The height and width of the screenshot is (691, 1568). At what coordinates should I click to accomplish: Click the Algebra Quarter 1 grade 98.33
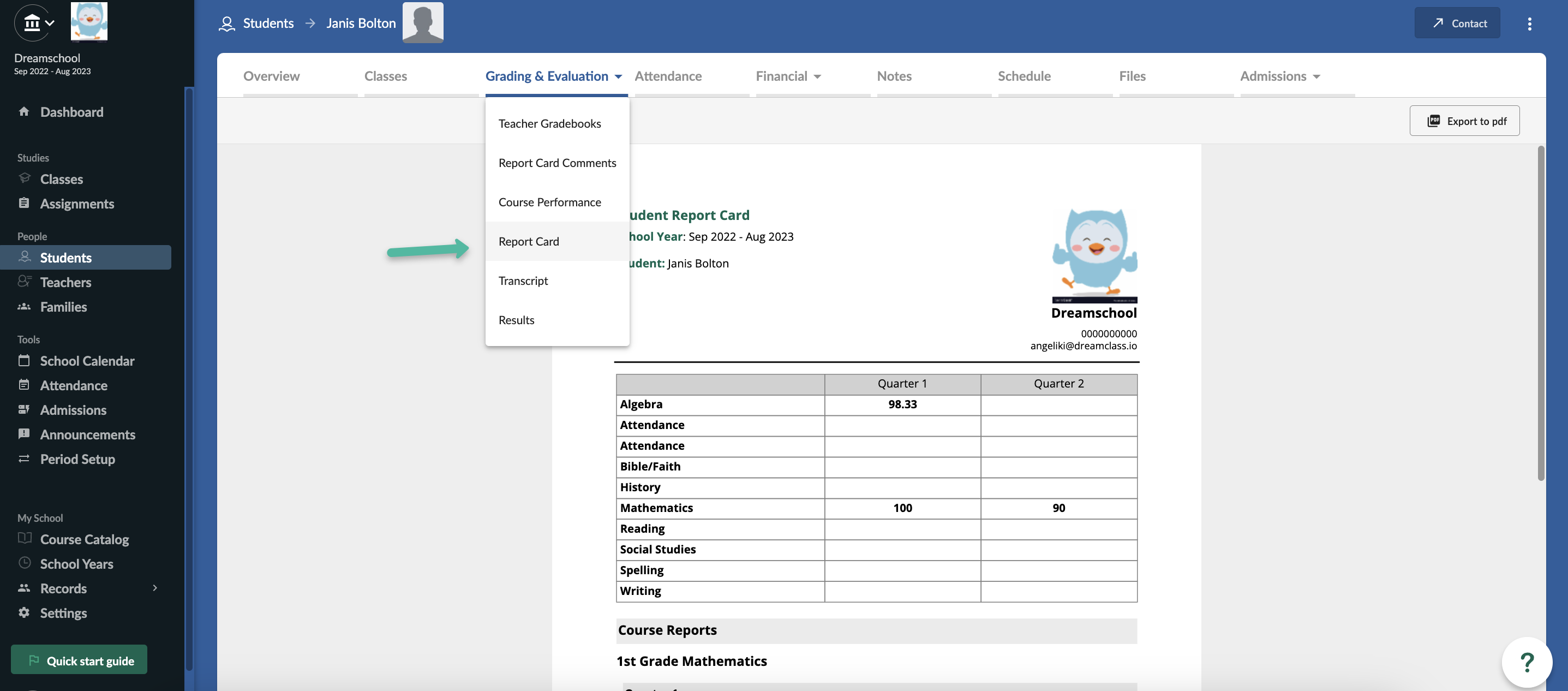(x=902, y=404)
